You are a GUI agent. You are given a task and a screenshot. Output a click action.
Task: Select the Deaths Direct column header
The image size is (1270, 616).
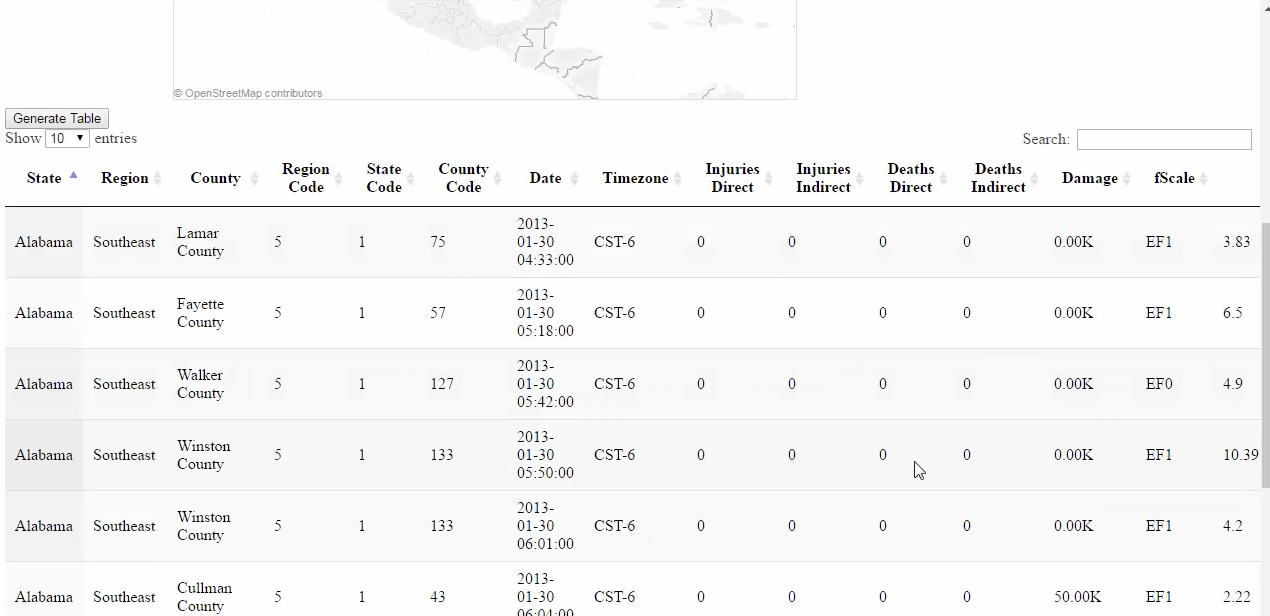[910, 178]
